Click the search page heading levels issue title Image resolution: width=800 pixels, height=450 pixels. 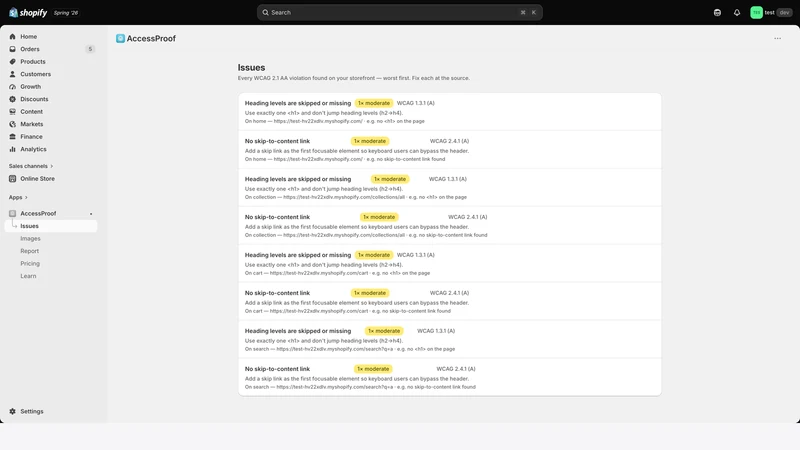coord(298,331)
